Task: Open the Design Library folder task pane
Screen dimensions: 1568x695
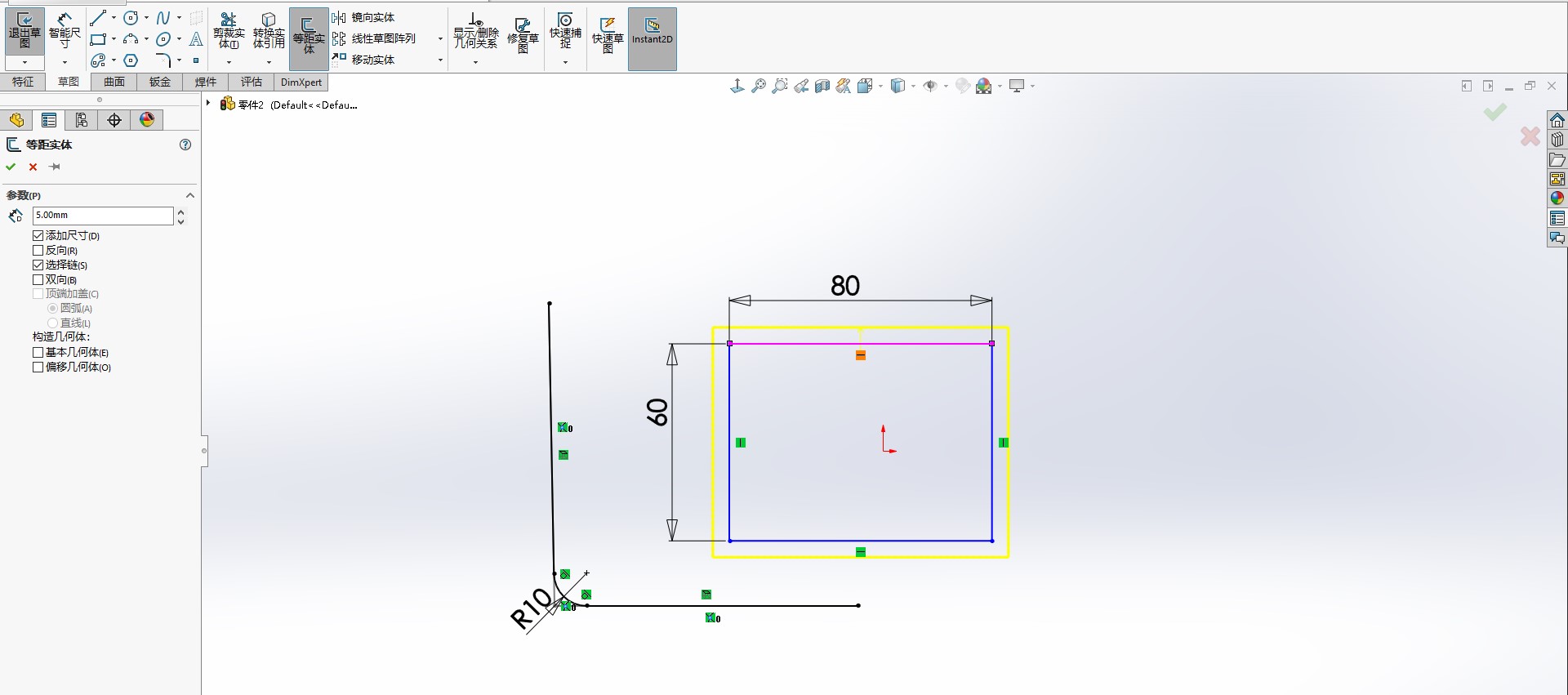Action: (x=1557, y=159)
